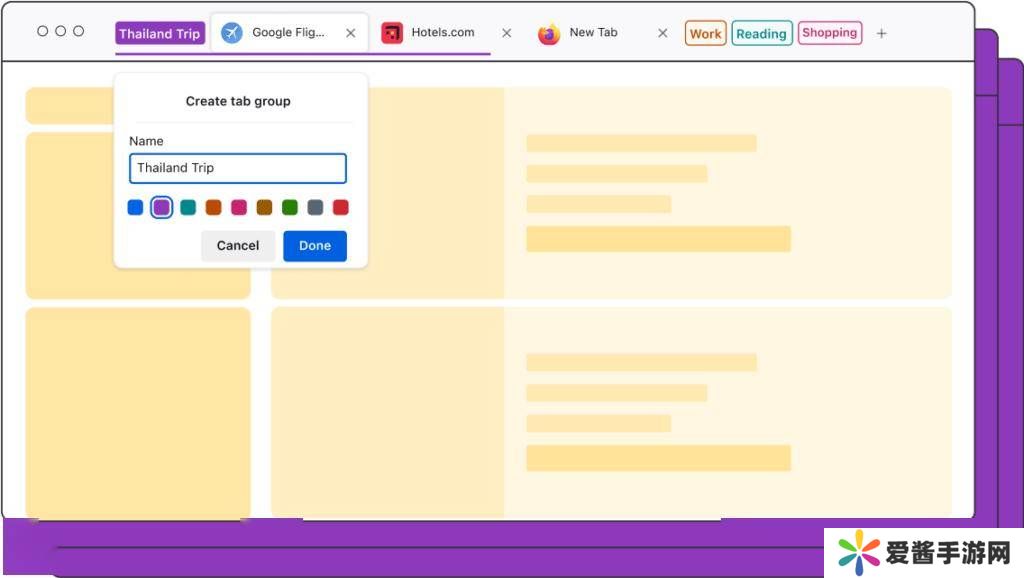
Task: Click the tab group Name text field
Action: click(x=238, y=168)
